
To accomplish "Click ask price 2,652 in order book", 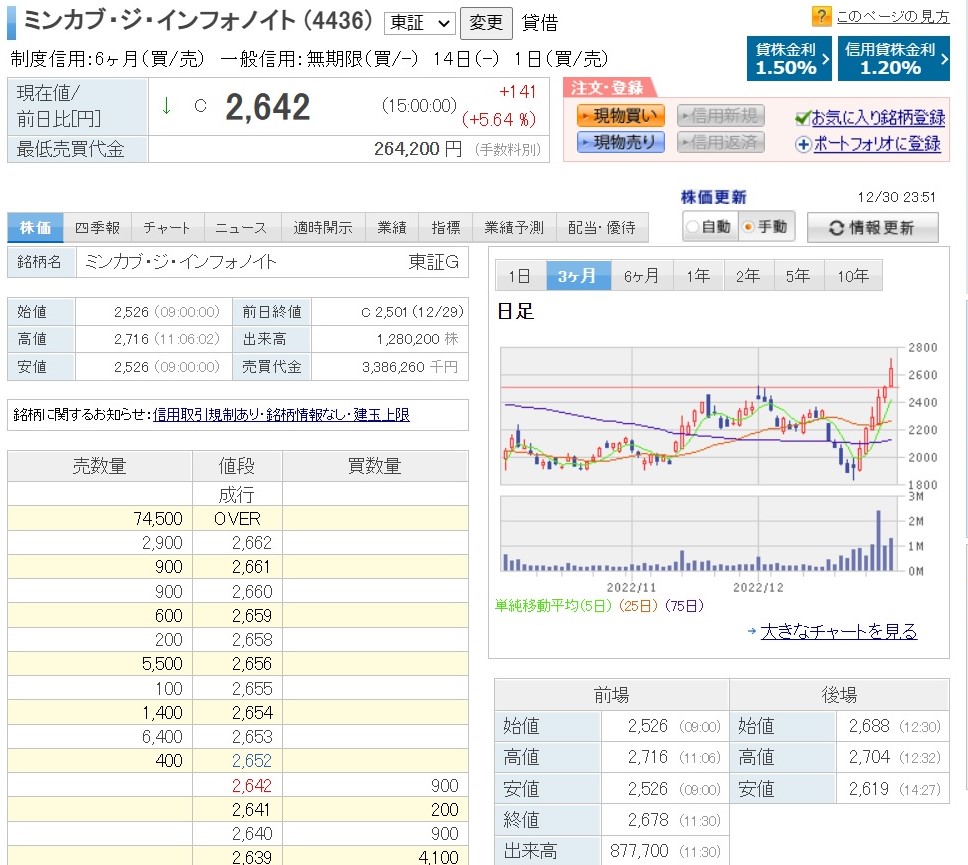I will pos(252,761).
